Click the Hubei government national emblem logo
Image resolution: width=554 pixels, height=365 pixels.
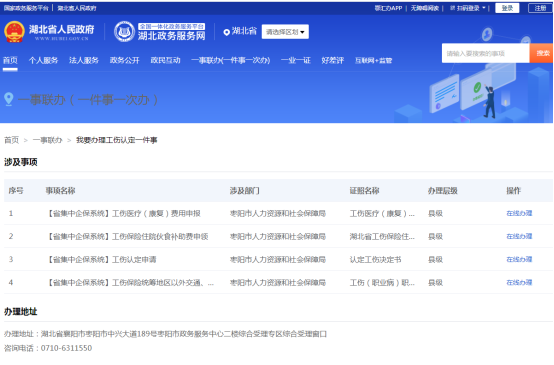14,32
